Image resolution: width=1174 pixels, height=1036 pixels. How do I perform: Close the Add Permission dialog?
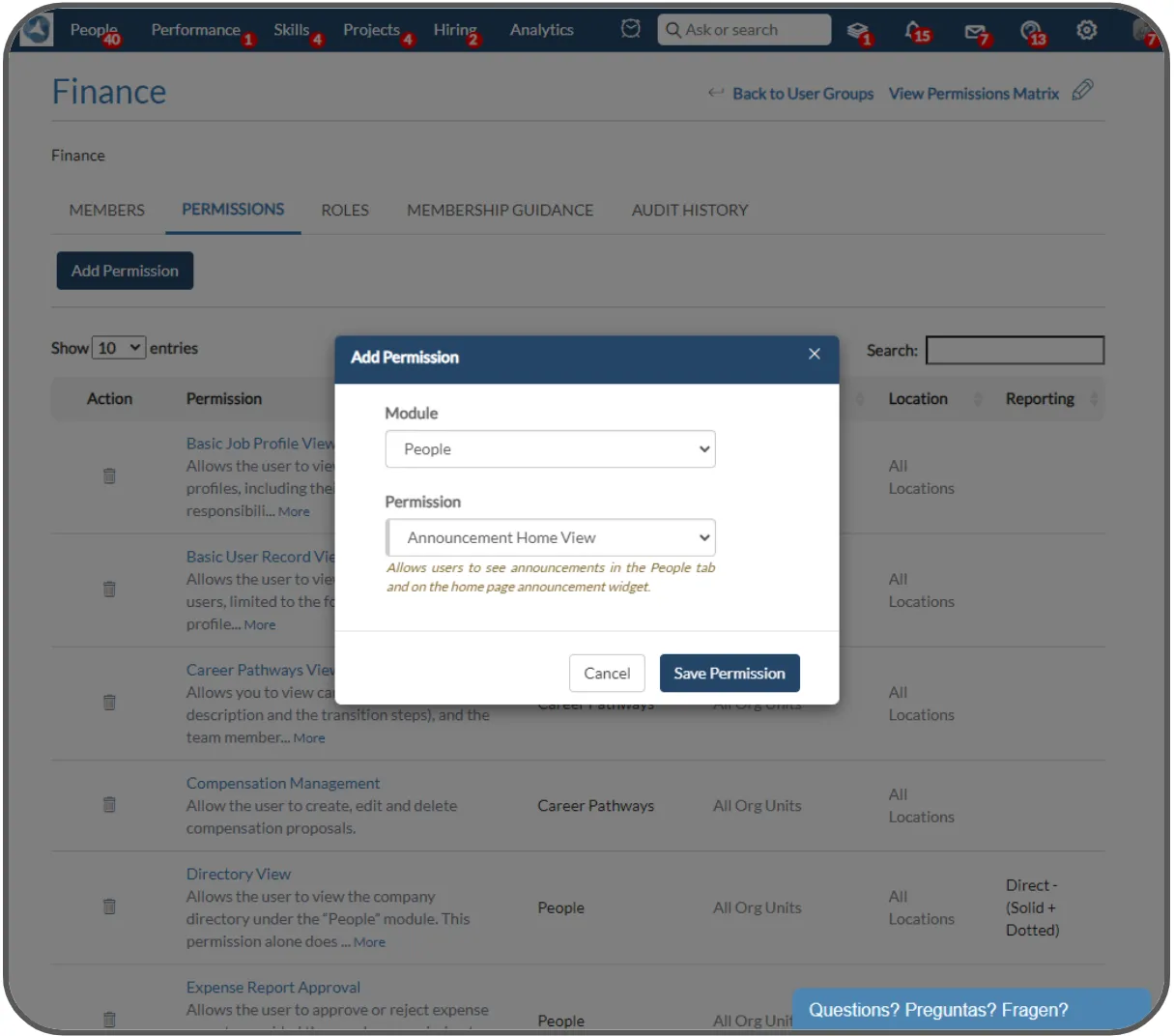click(815, 354)
